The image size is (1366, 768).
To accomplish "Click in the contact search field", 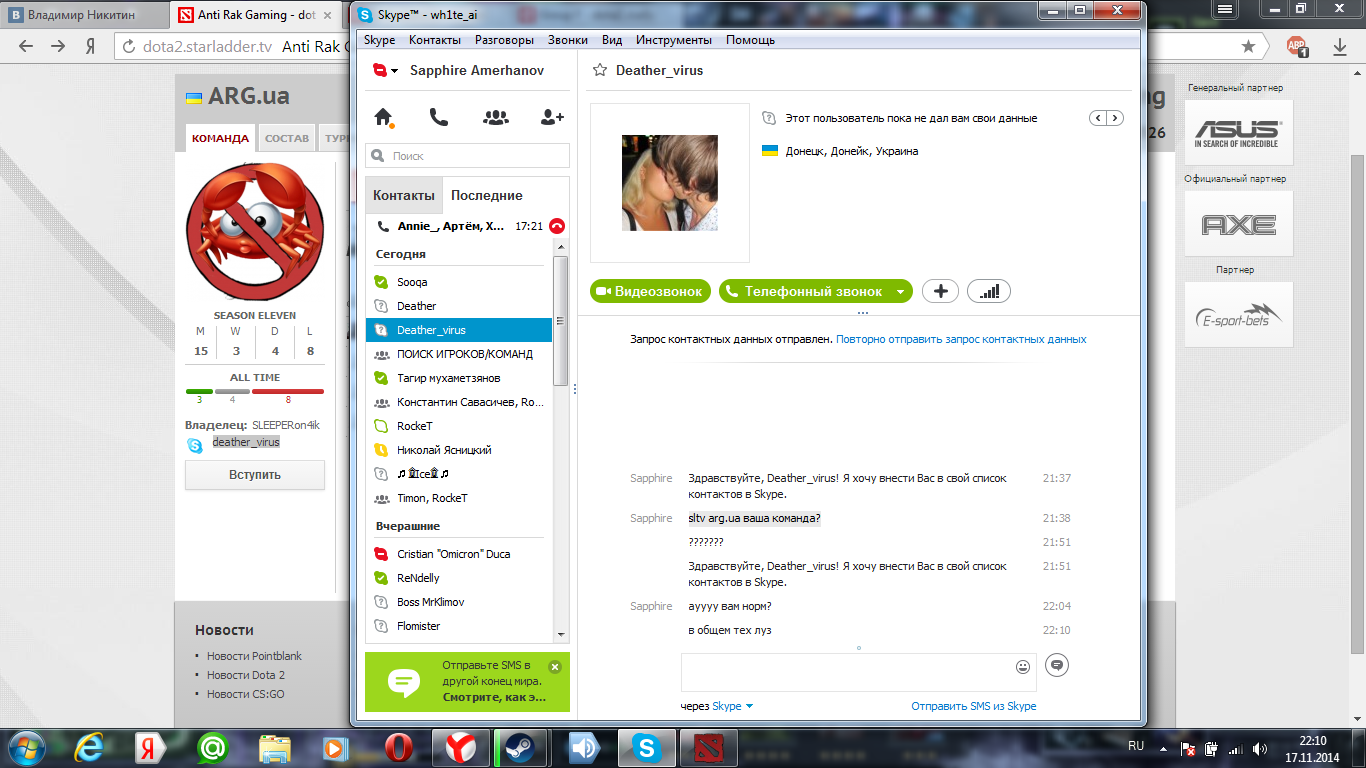I will point(468,156).
